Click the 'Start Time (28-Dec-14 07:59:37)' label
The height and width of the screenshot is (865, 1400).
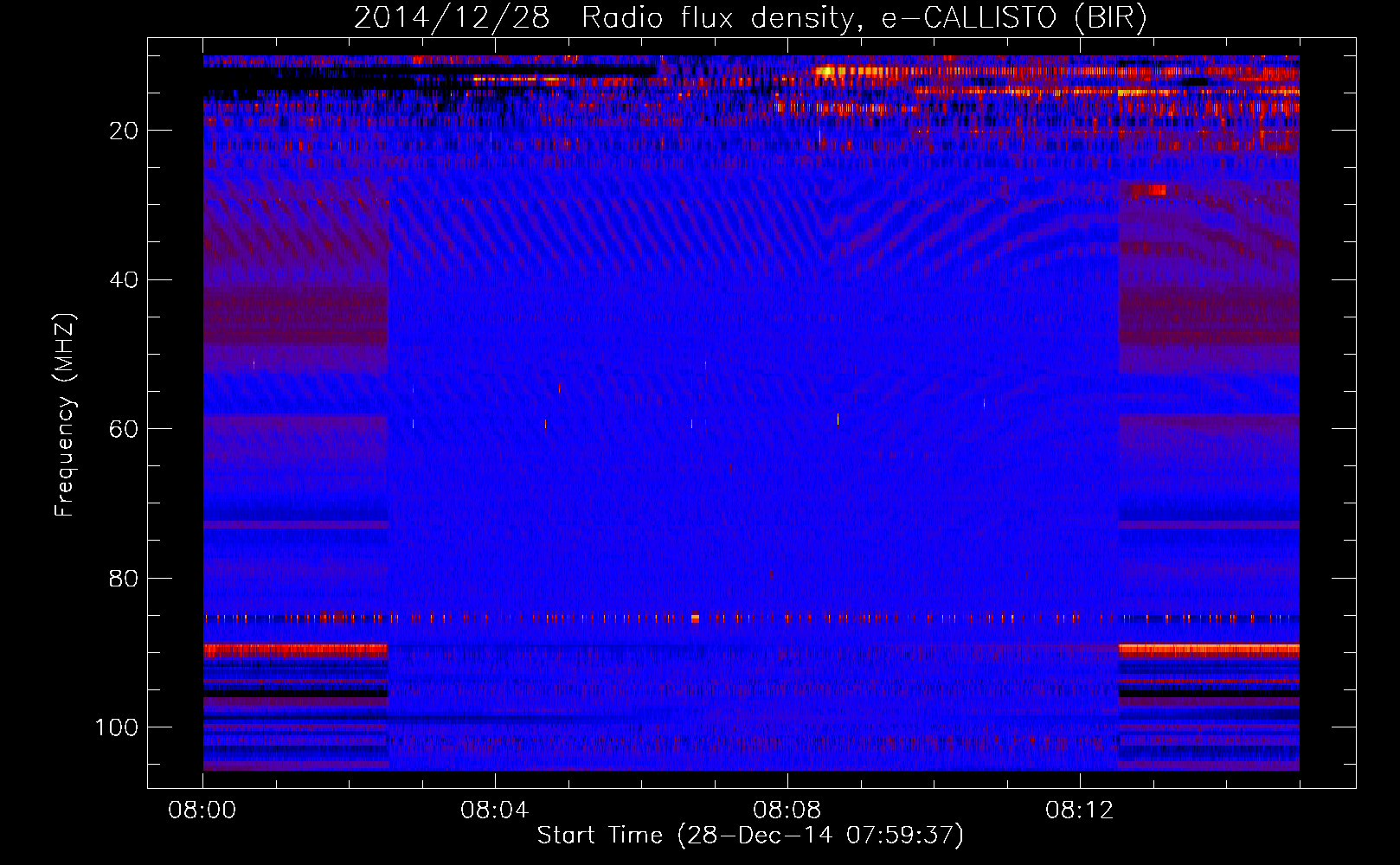pos(750,836)
